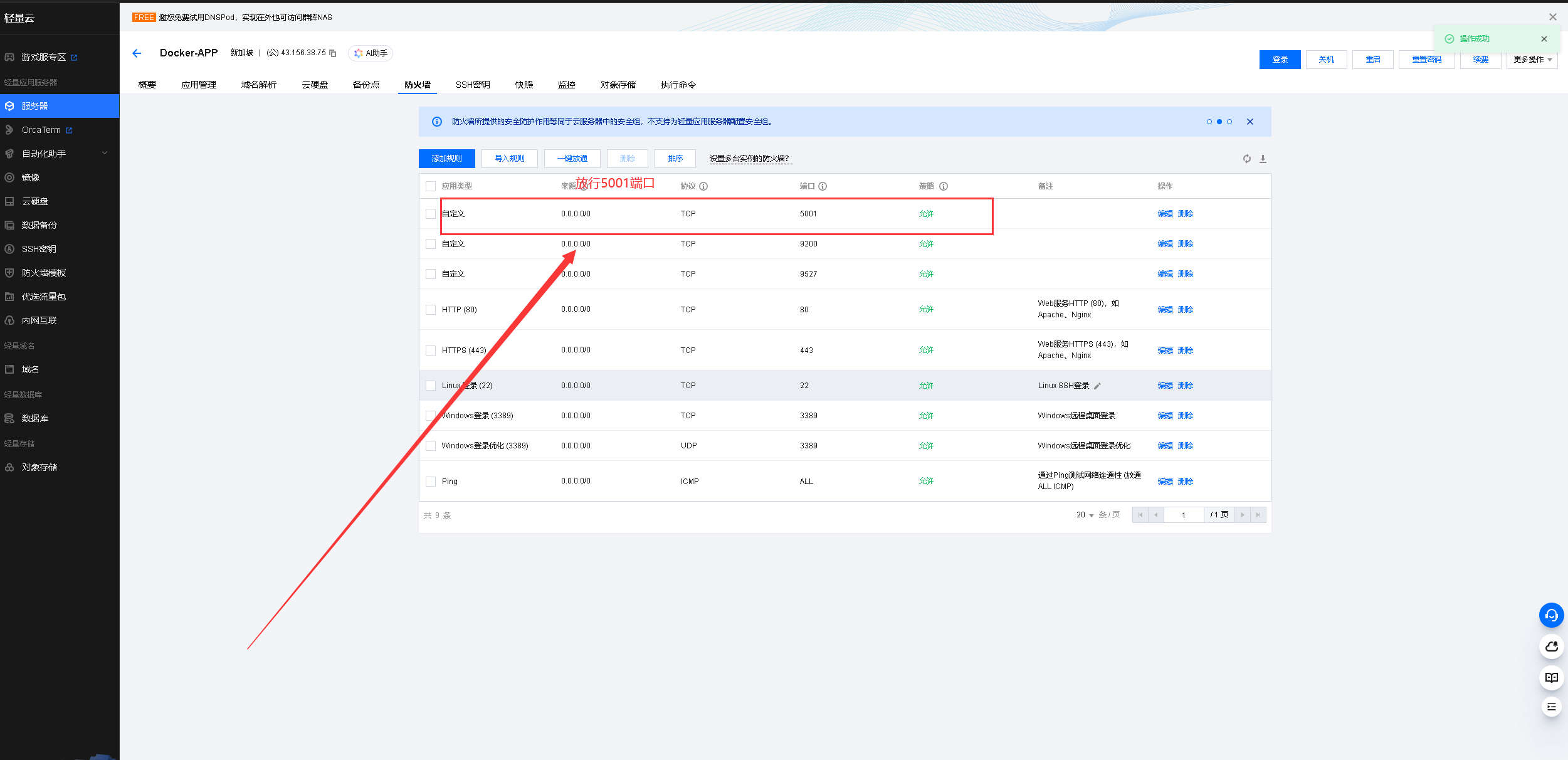Click the download rules icon
This screenshot has height=760, width=1568.
(1263, 159)
